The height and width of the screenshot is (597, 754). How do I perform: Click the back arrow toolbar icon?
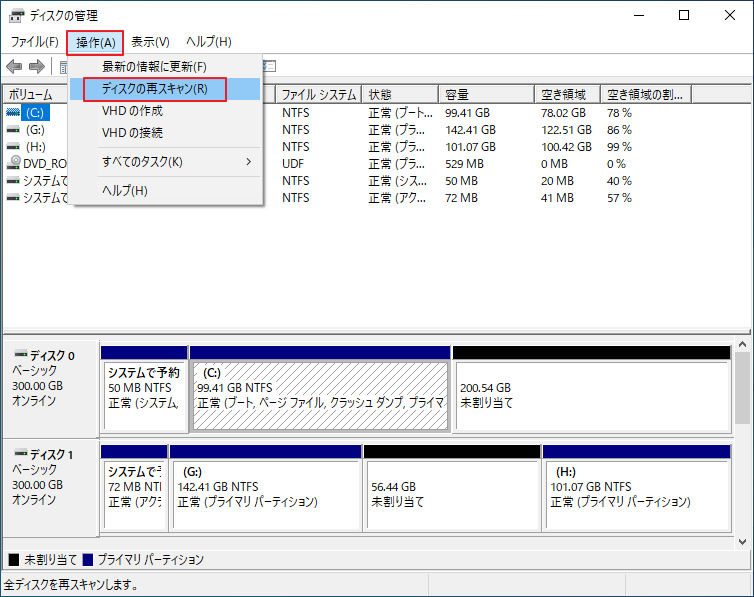14,66
